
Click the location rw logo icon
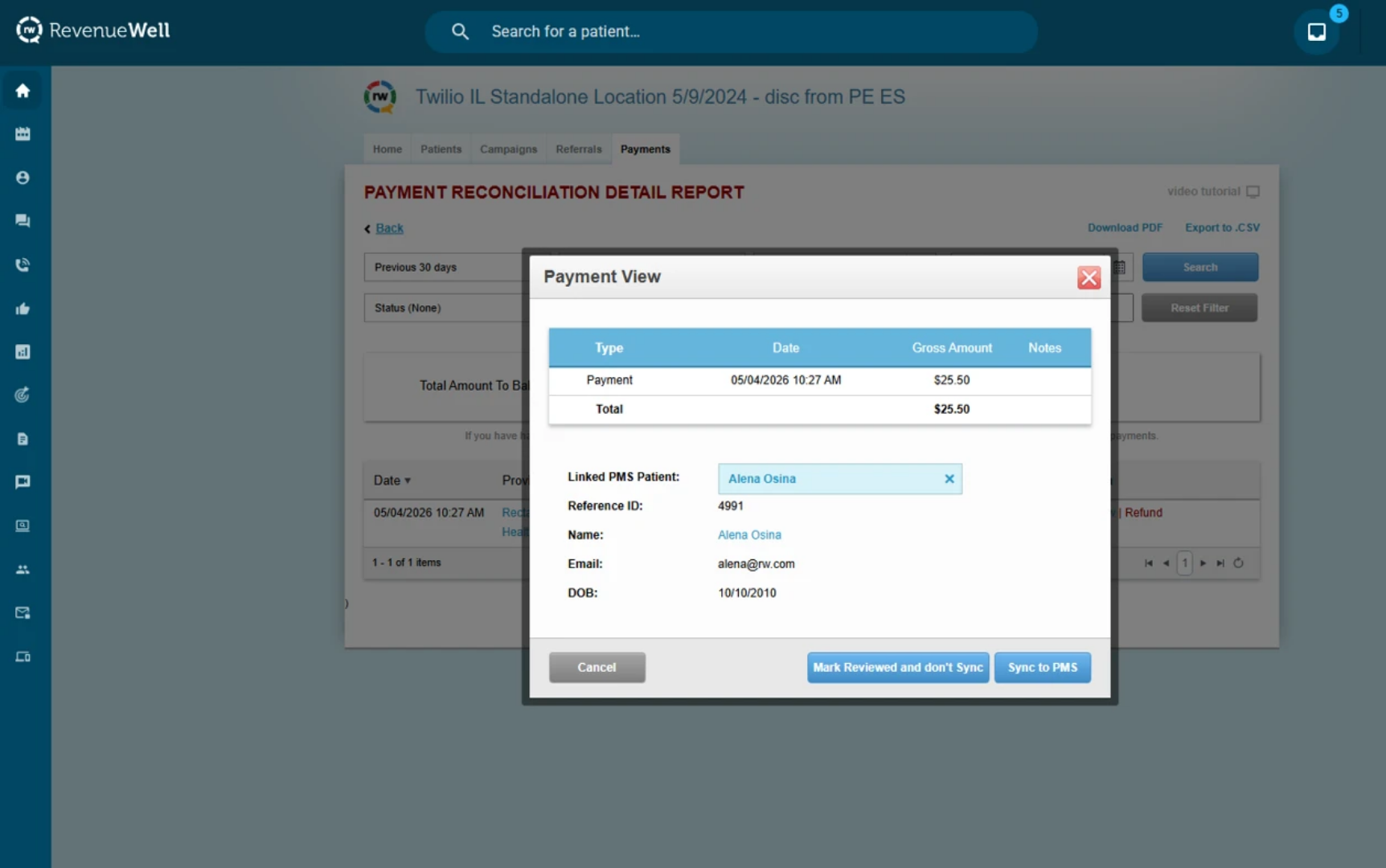pyautogui.click(x=380, y=96)
